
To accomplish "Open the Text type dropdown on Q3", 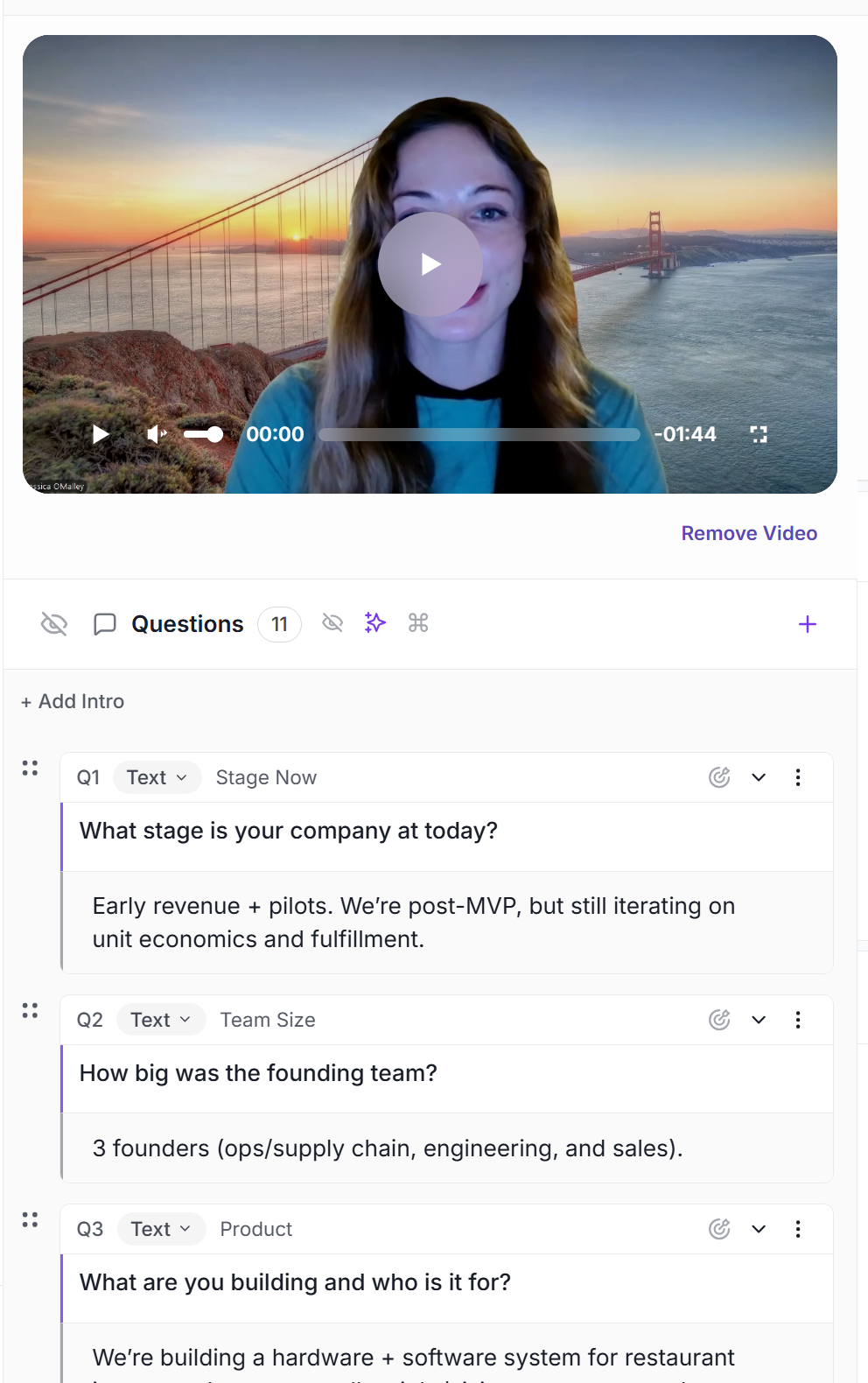I will [x=162, y=1229].
